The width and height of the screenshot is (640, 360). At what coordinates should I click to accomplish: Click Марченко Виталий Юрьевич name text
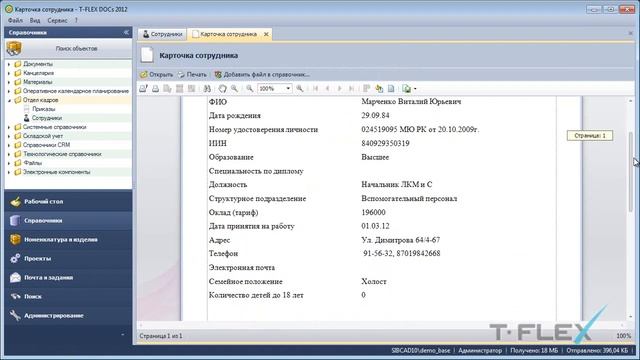(x=411, y=102)
